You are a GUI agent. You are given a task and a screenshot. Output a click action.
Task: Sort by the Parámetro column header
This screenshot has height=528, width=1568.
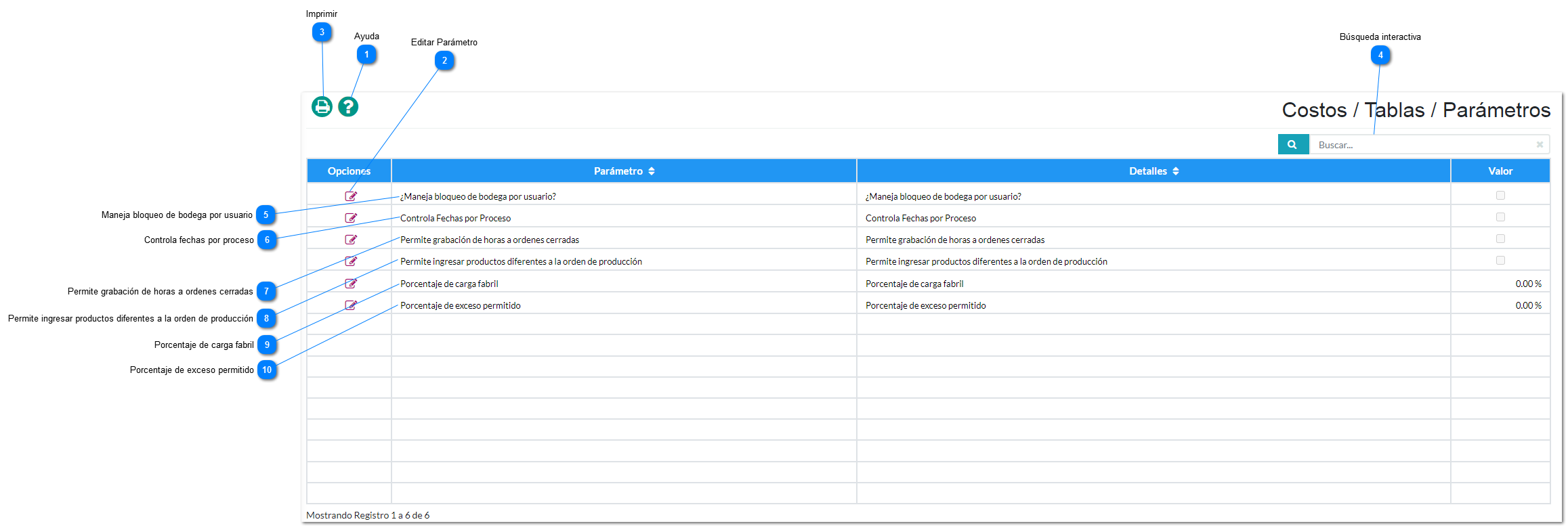[x=624, y=171]
